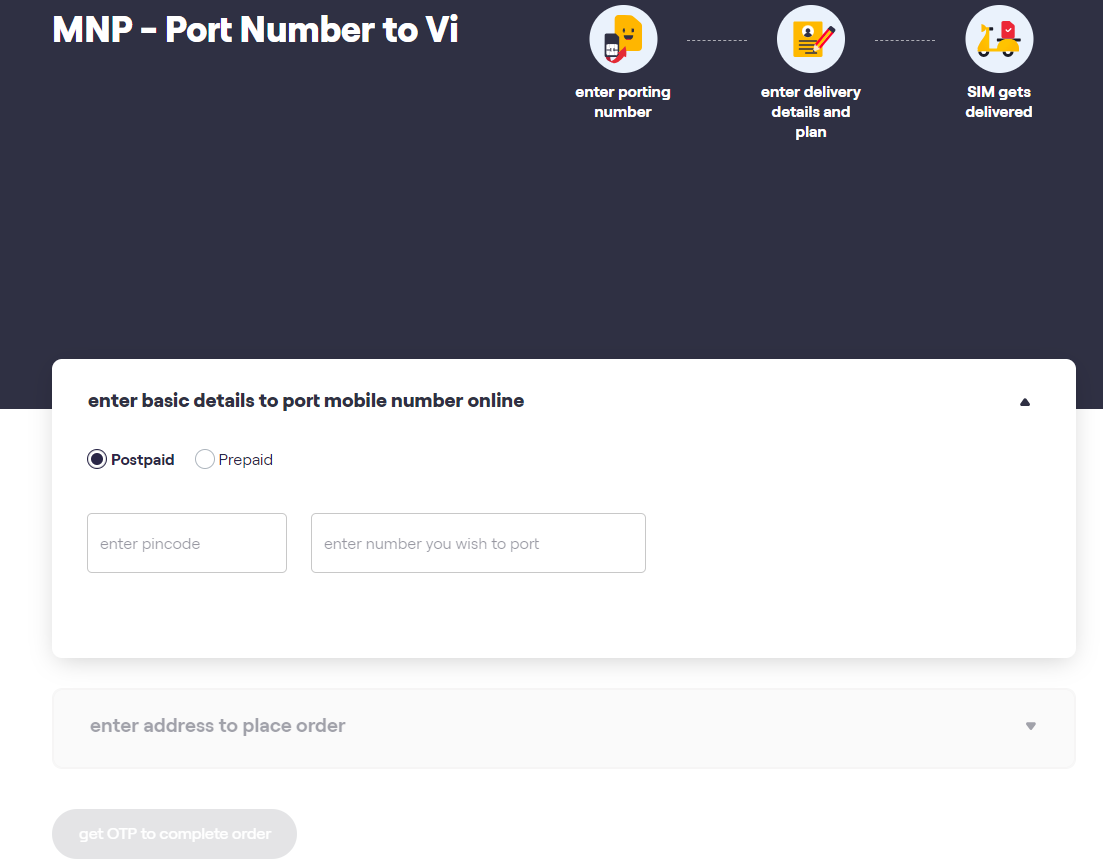Click the enter porting number step label
This screenshot has width=1103, height=861.
622,101
